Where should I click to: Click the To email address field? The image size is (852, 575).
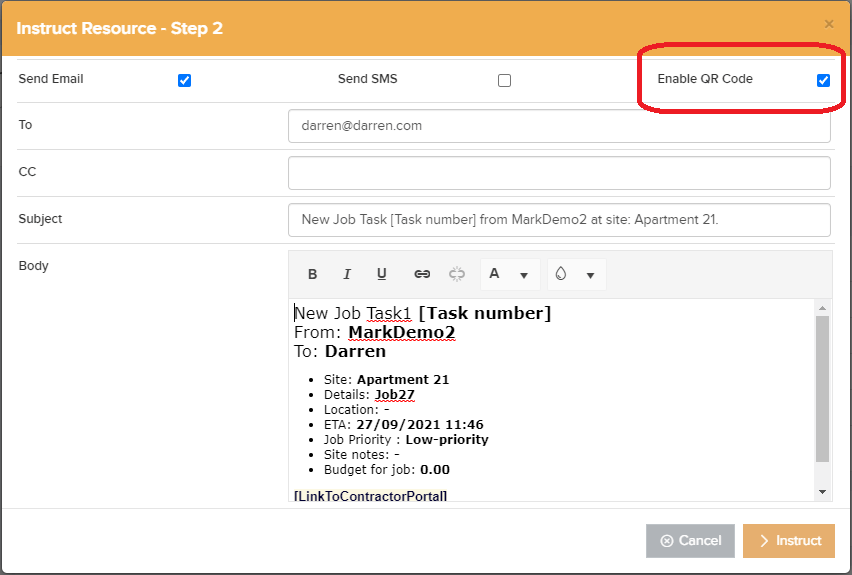(x=559, y=126)
